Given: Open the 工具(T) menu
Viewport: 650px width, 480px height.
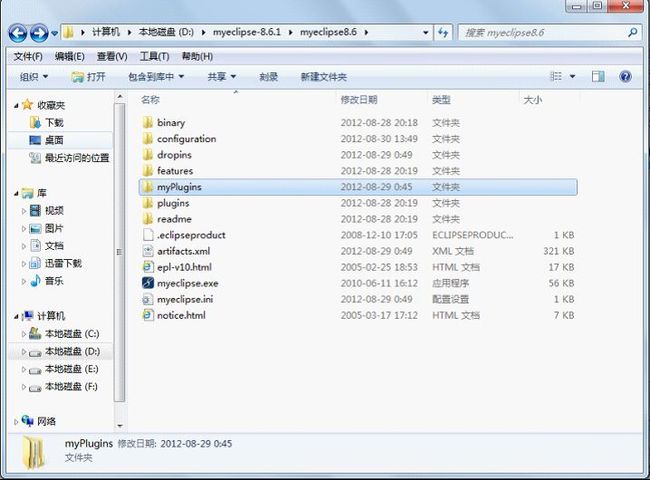Looking at the screenshot, I should tap(154, 56).
